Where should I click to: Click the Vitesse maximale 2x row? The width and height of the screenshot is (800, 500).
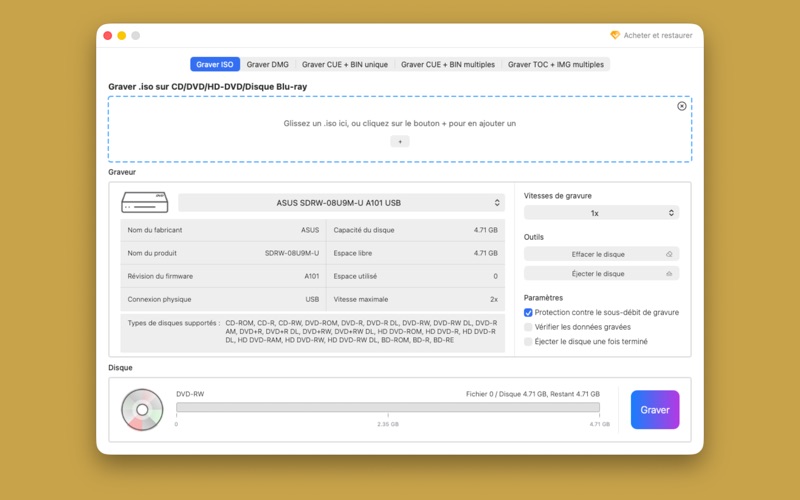(x=416, y=299)
